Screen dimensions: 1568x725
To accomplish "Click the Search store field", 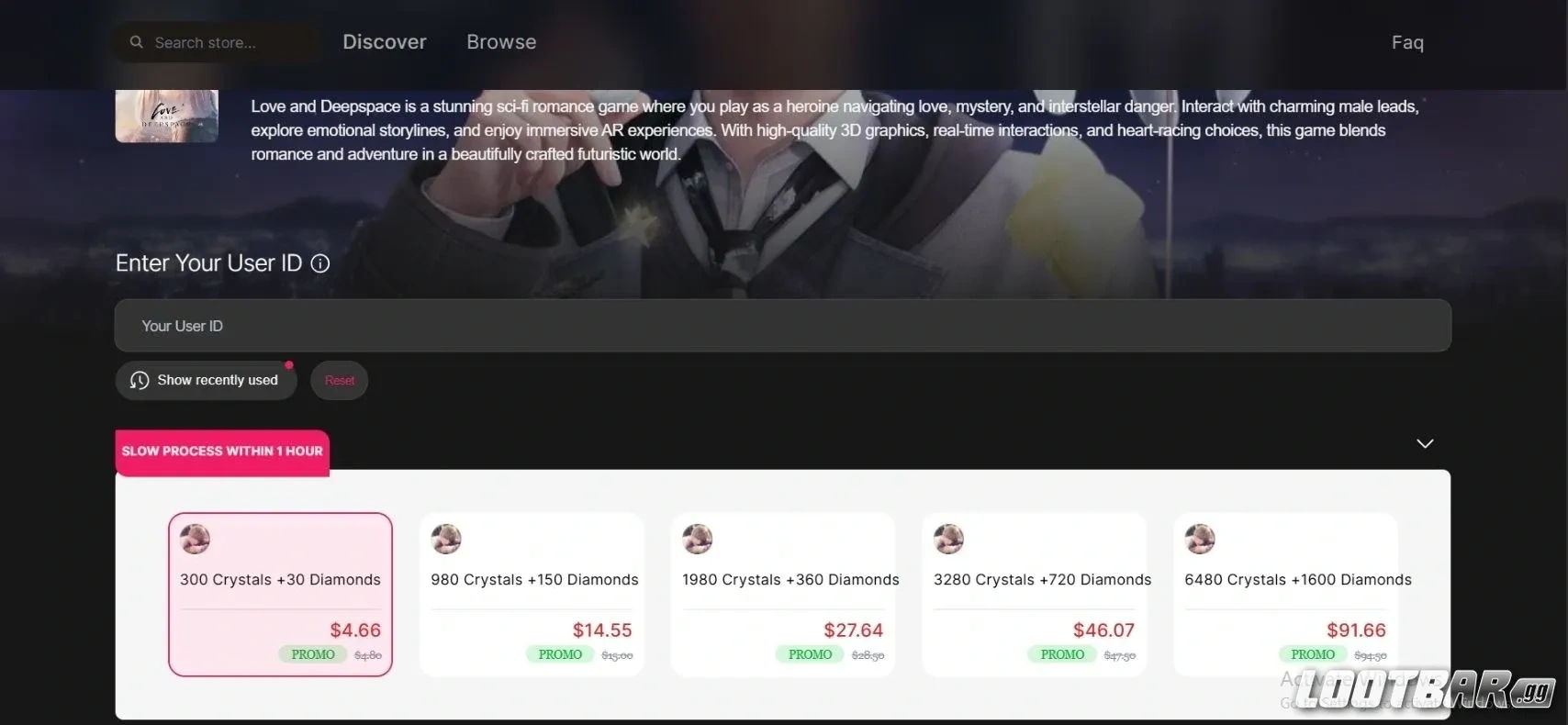I will (x=218, y=42).
